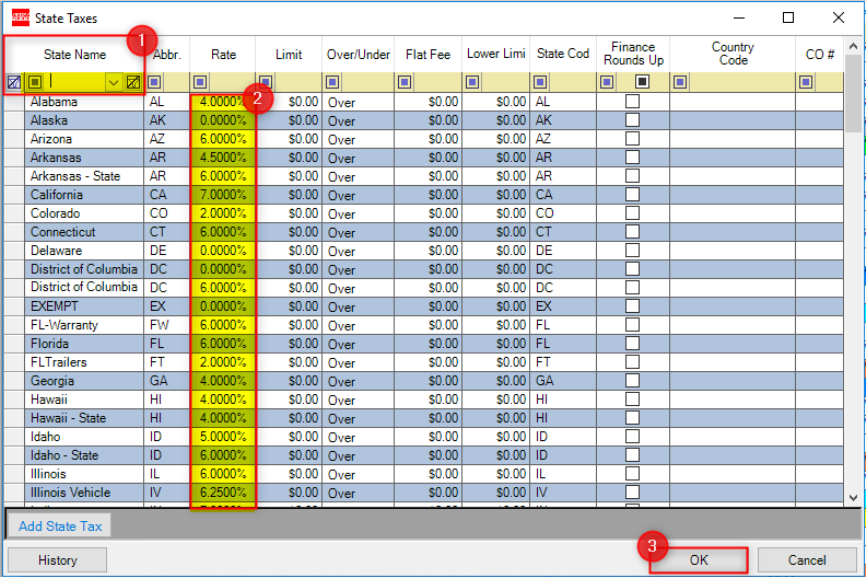Image resolution: width=866 pixels, height=577 pixels.
Task: Open the Limit column filter operator icon
Action: [x=266, y=82]
